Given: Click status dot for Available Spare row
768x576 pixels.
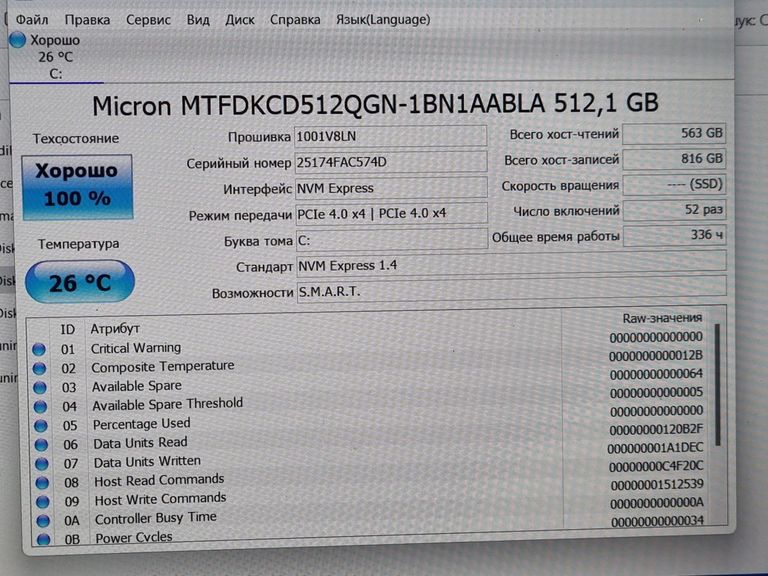Looking at the screenshot, I should pyautogui.click(x=40, y=387).
